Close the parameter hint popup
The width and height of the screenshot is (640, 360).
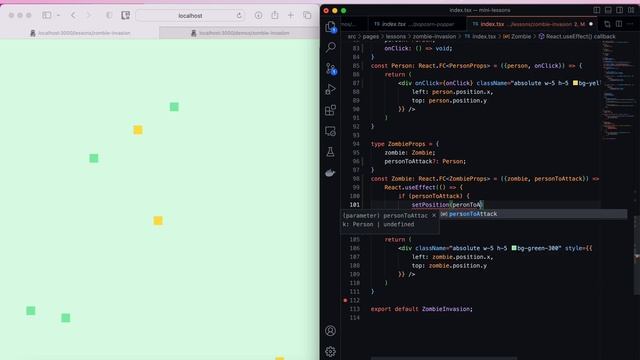click(x=434, y=216)
